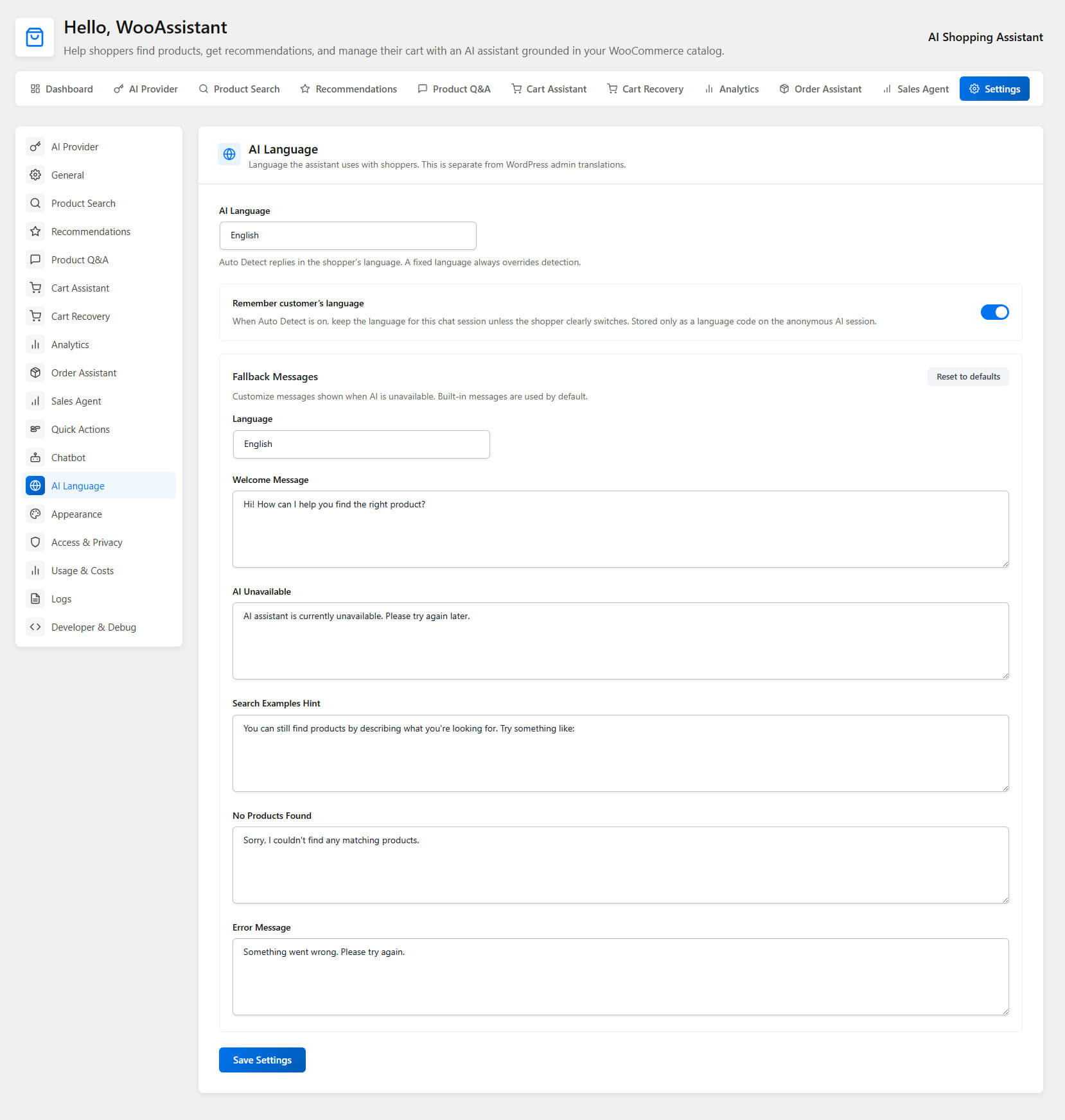
Task: Open Chatbot settings in sidebar
Action: tap(99, 457)
